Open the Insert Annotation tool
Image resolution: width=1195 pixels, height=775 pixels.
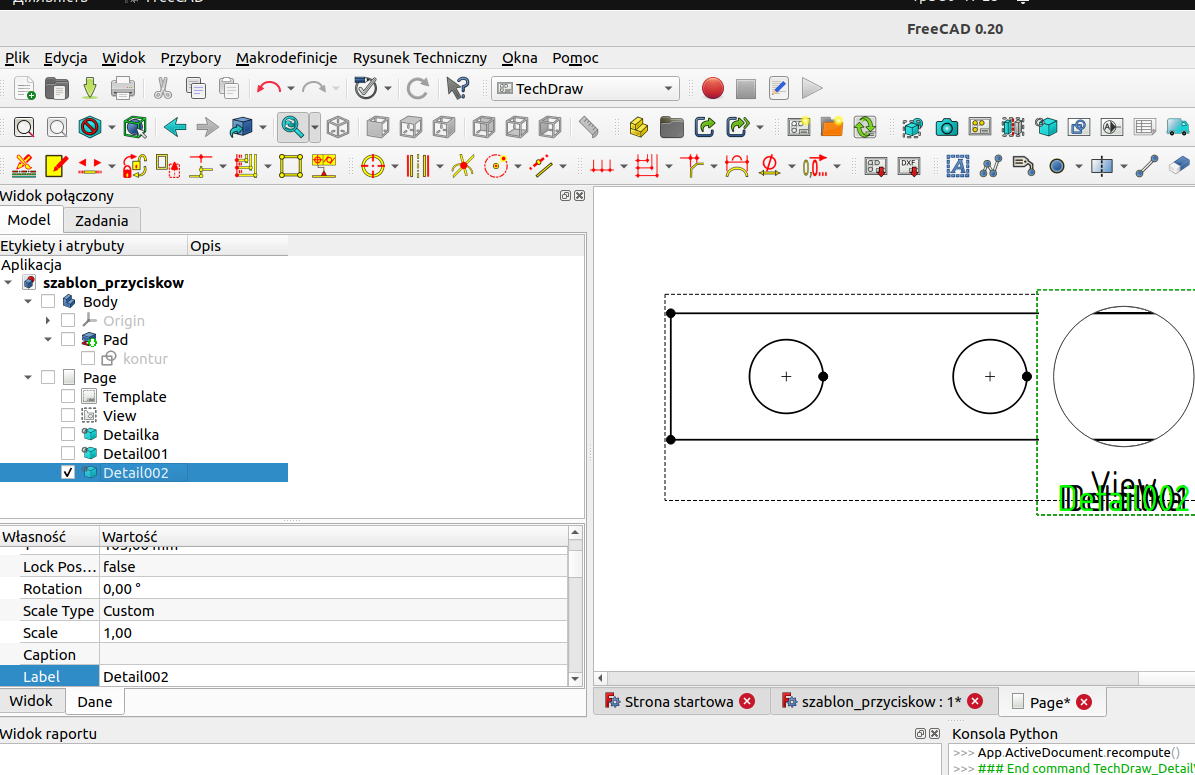[958, 166]
